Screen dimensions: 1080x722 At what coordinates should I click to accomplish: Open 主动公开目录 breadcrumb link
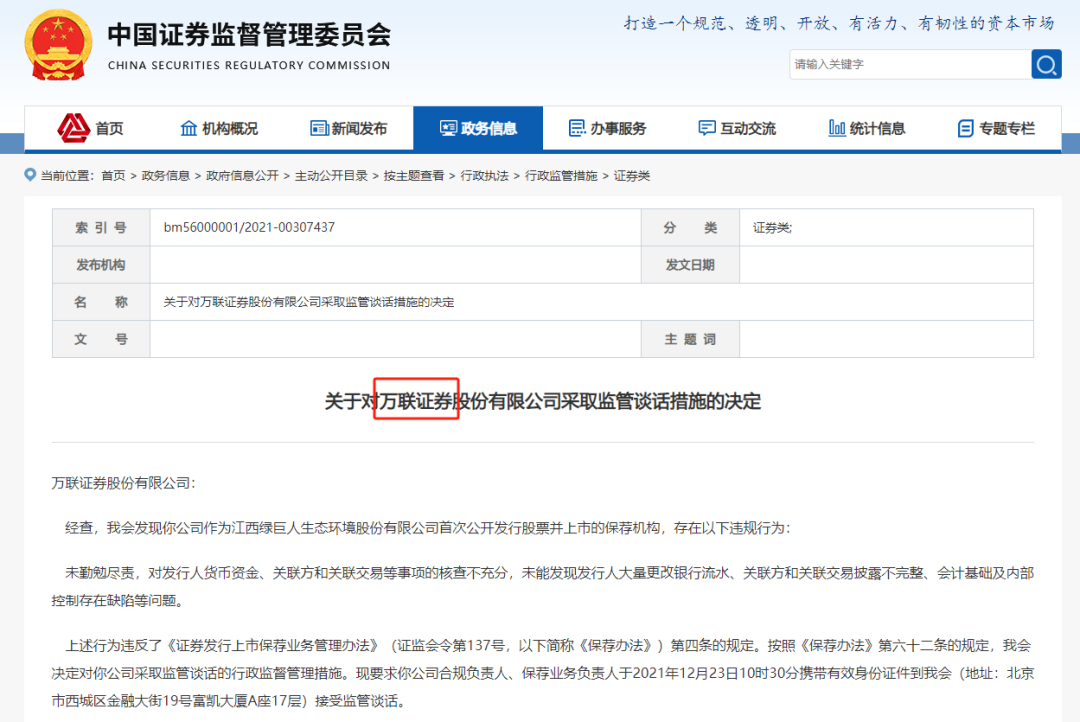point(331,176)
